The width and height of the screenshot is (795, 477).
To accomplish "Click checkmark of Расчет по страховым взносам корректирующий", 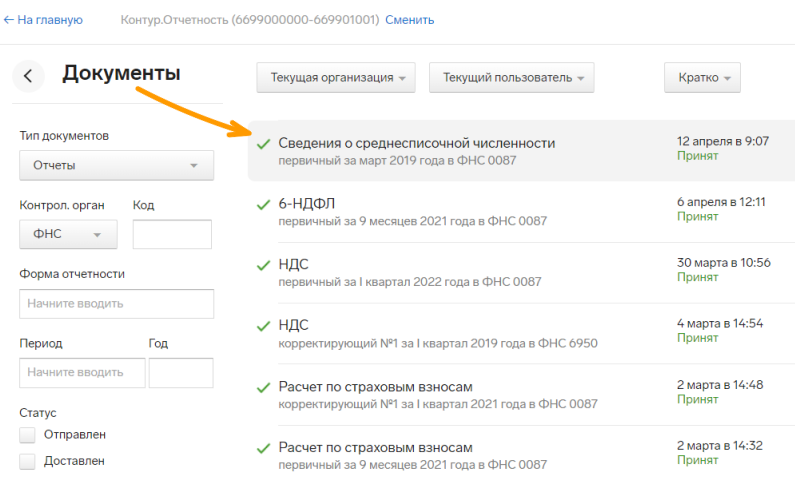I will coord(263,387).
